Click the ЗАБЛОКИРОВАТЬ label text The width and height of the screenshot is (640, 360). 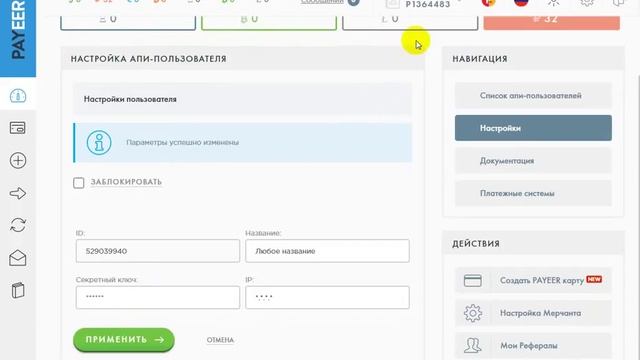click(x=126, y=182)
